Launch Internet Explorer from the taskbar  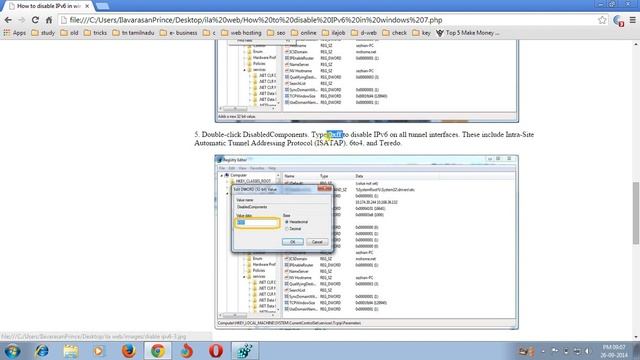pos(41,351)
